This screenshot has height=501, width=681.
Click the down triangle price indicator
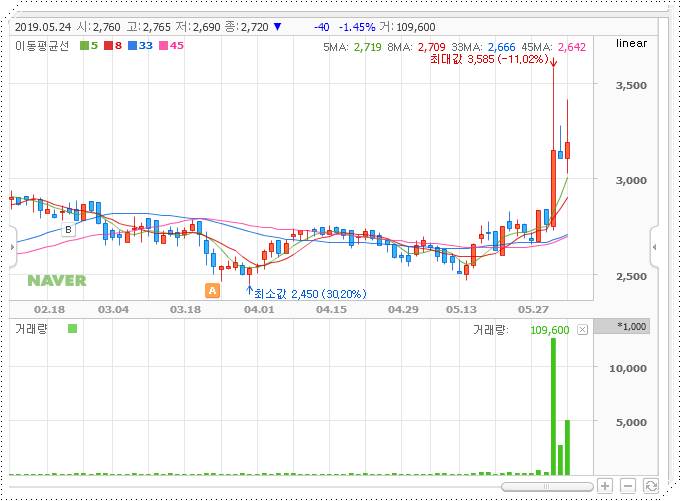278,27
